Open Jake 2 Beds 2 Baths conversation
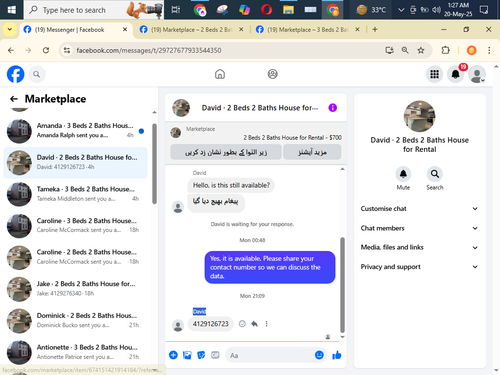Screen dimensions: 500x375 [x=76, y=289]
